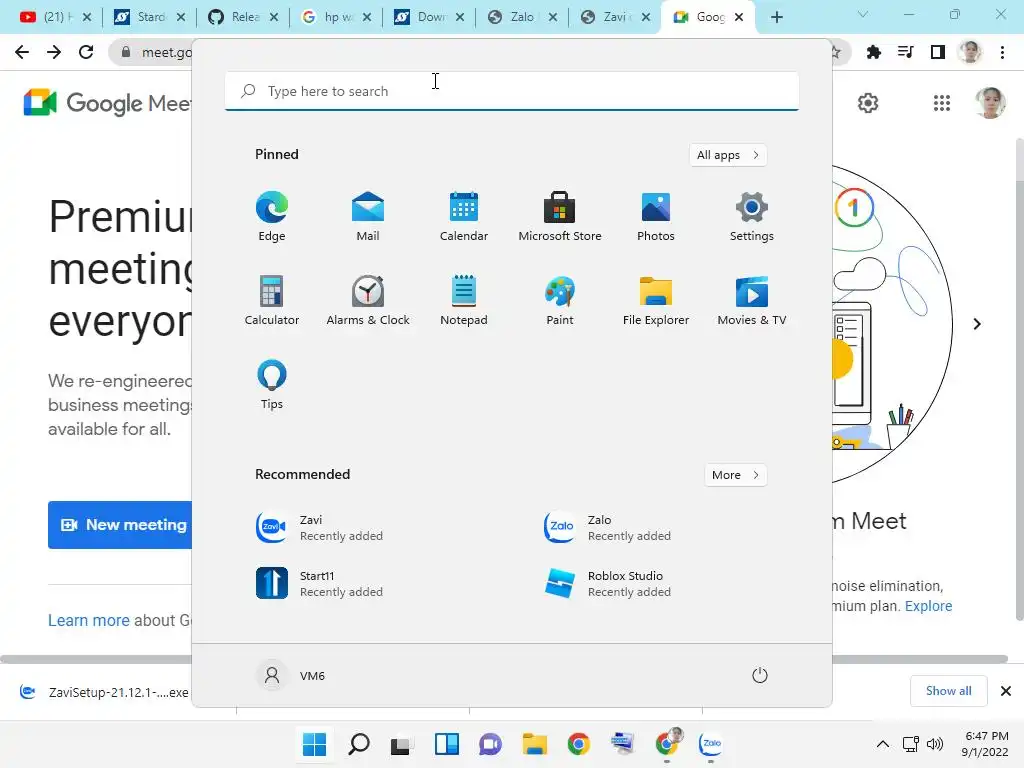The image size is (1024, 768).
Task: Open a new browser tab
Action: [776, 17]
